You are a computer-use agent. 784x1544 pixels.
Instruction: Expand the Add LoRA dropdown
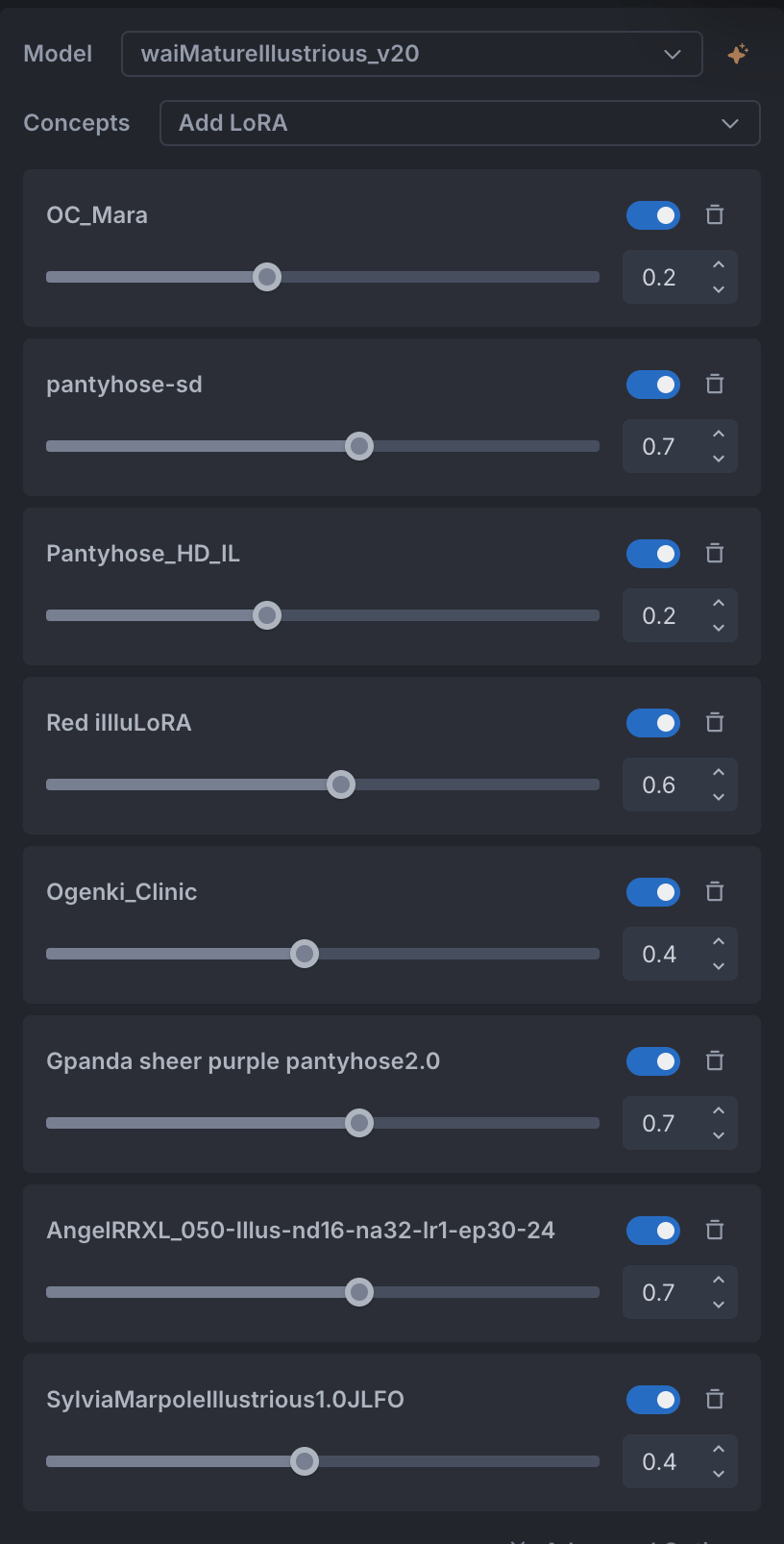[x=459, y=123]
